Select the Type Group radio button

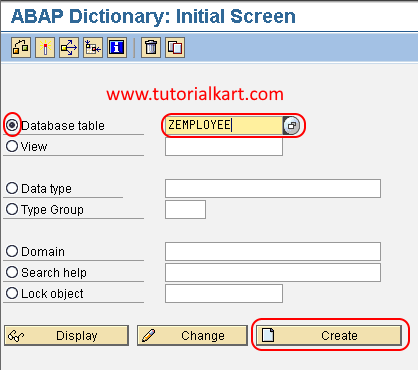12,209
